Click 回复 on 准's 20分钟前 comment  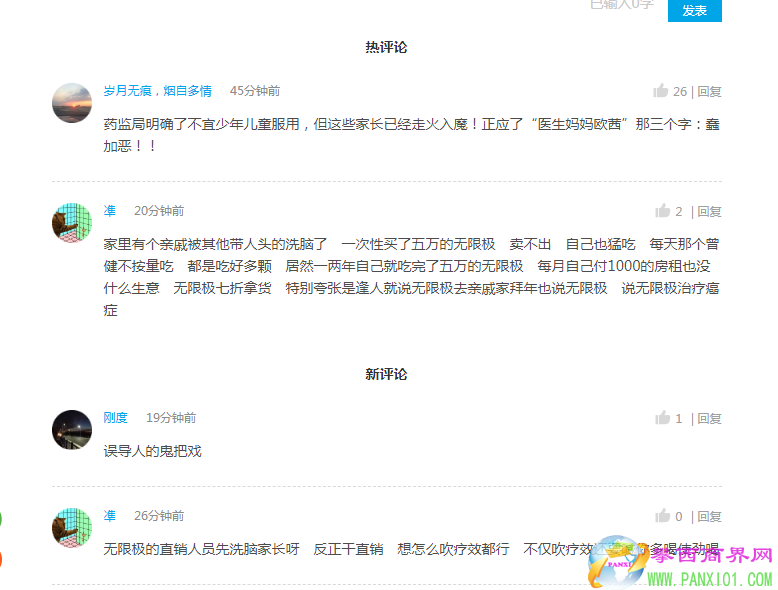(709, 211)
